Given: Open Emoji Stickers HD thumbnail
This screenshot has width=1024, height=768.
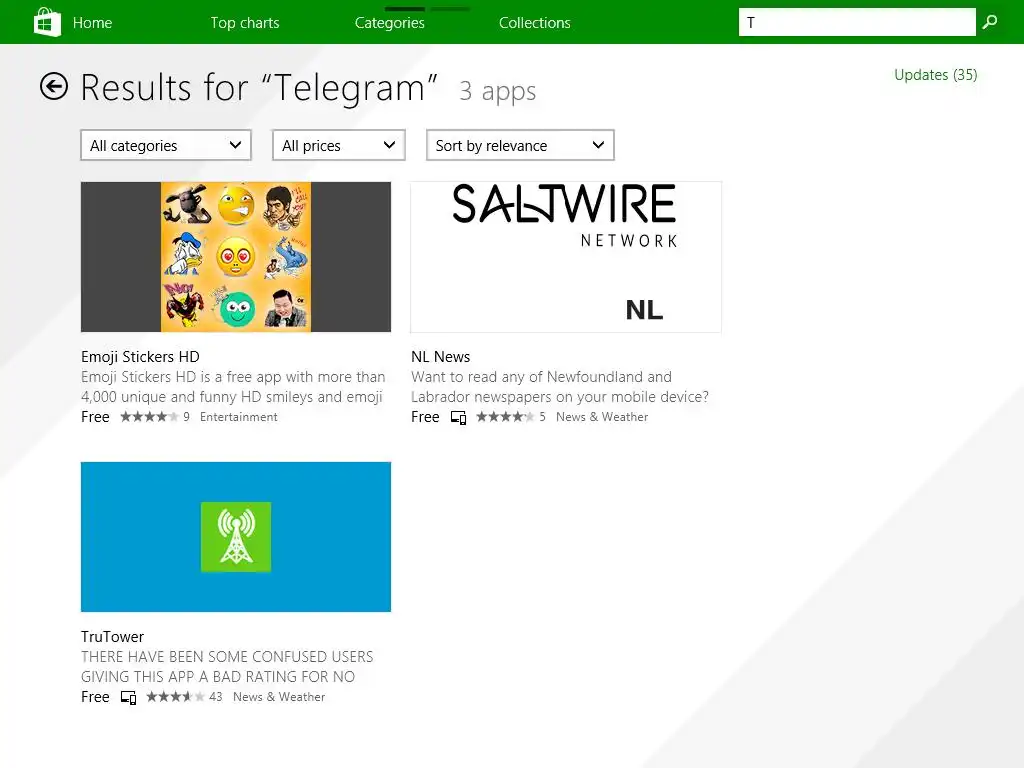Looking at the screenshot, I should click(236, 257).
